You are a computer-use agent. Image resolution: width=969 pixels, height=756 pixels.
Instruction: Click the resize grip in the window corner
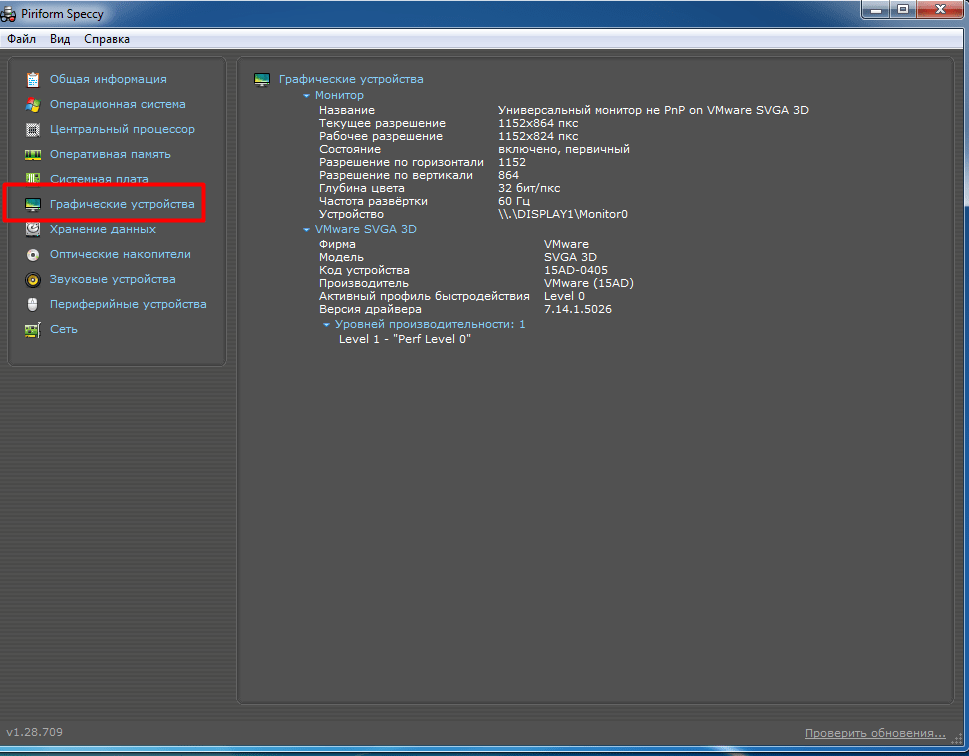click(957, 739)
